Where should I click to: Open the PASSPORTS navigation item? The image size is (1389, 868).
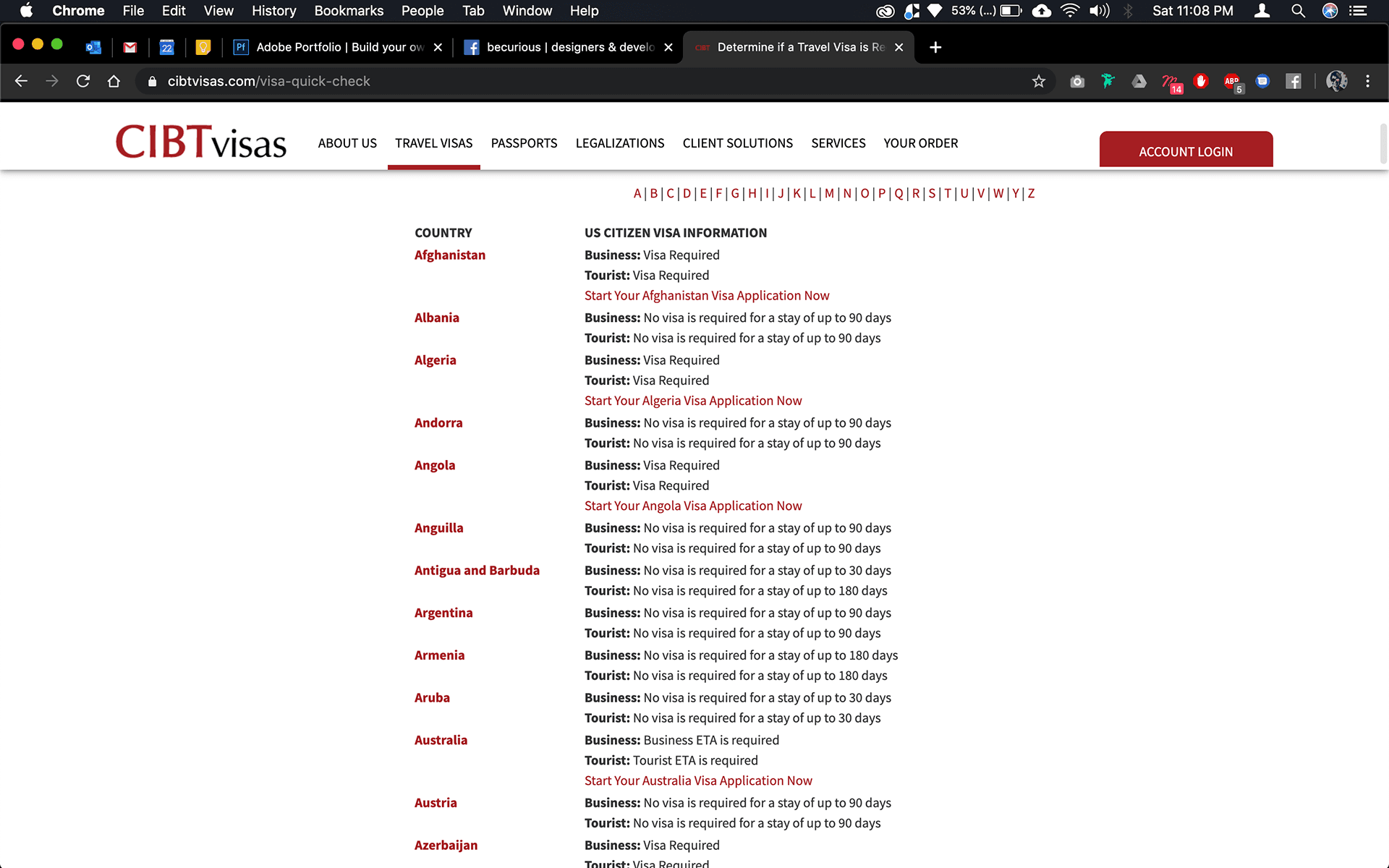click(x=524, y=143)
